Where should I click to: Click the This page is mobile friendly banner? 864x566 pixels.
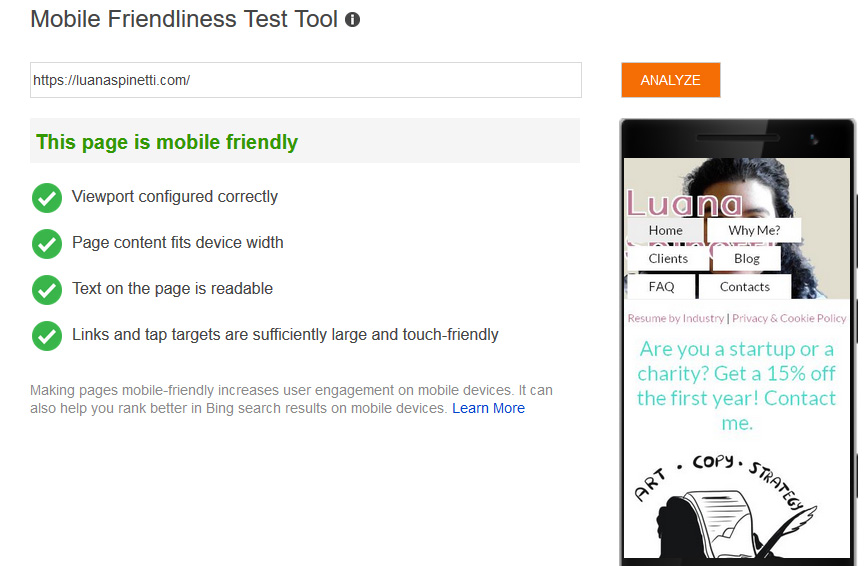point(305,141)
